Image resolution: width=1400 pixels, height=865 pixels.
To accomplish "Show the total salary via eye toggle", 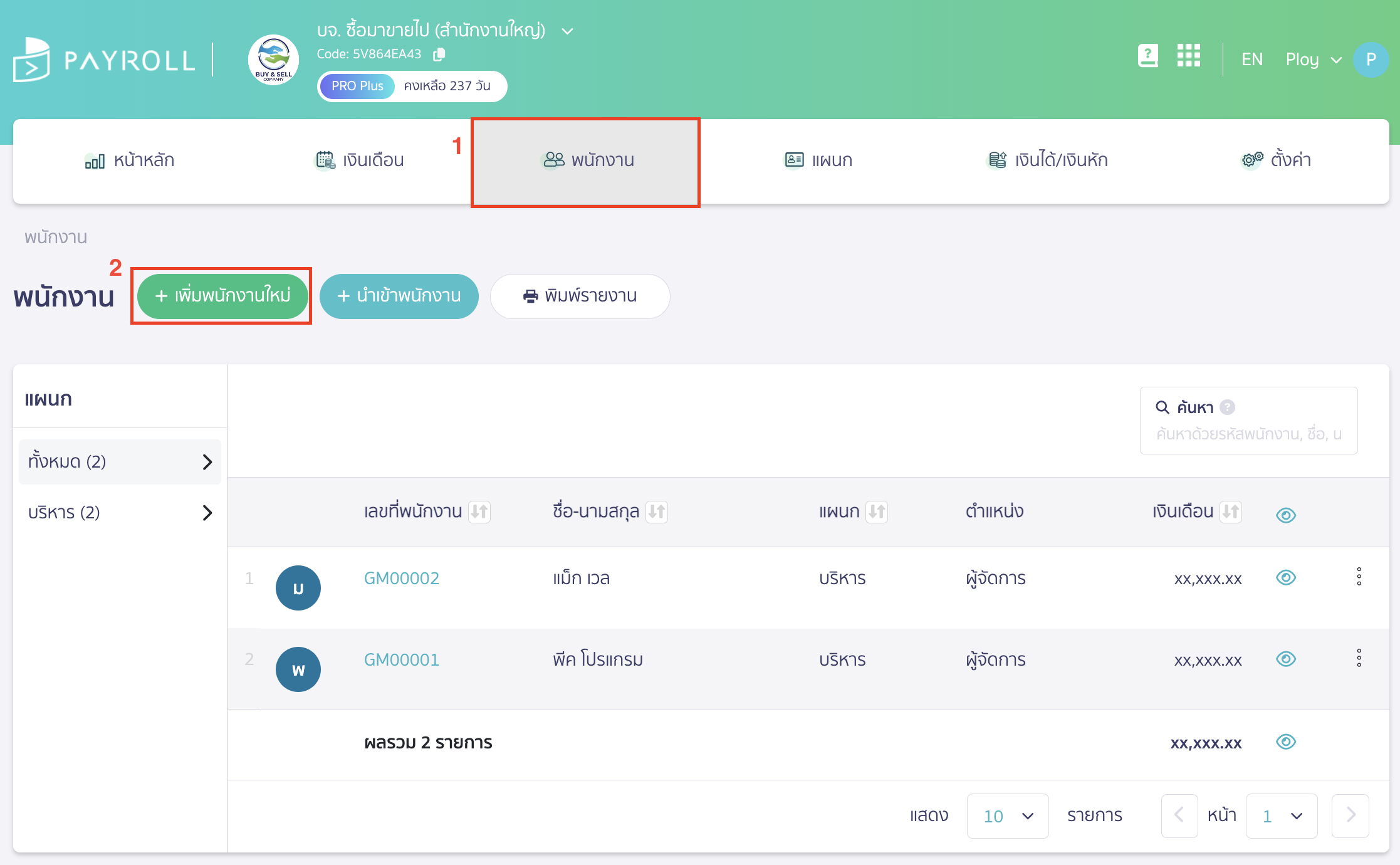I will click(1285, 742).
